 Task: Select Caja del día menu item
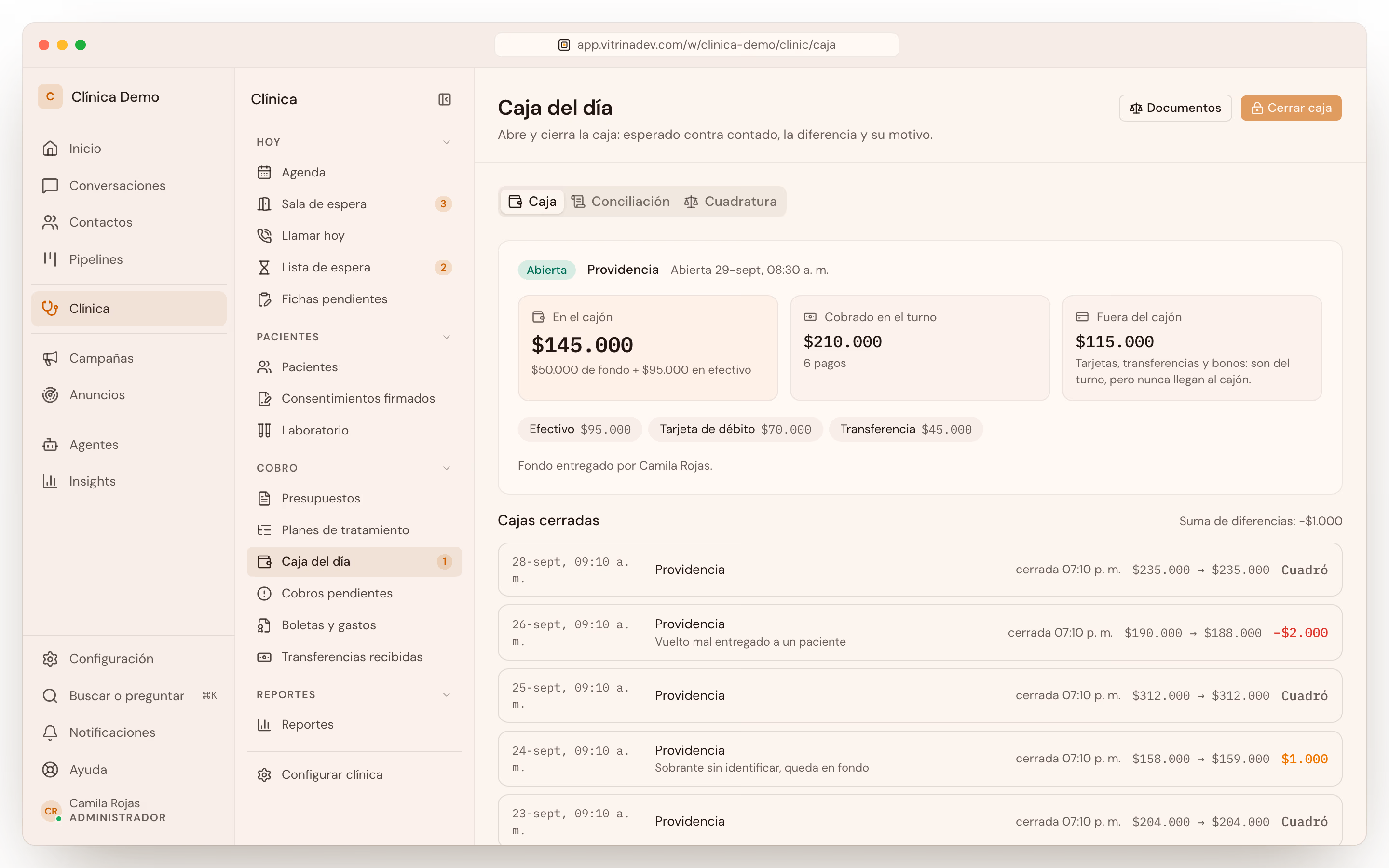(354, 561)
